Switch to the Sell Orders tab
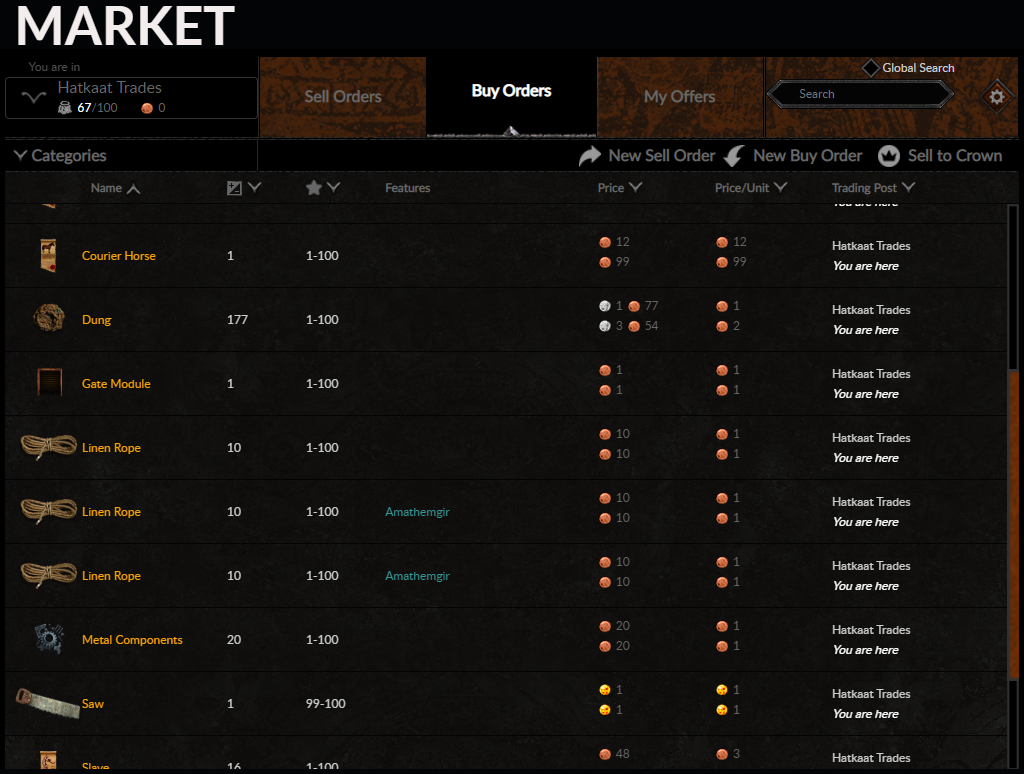 343,97
